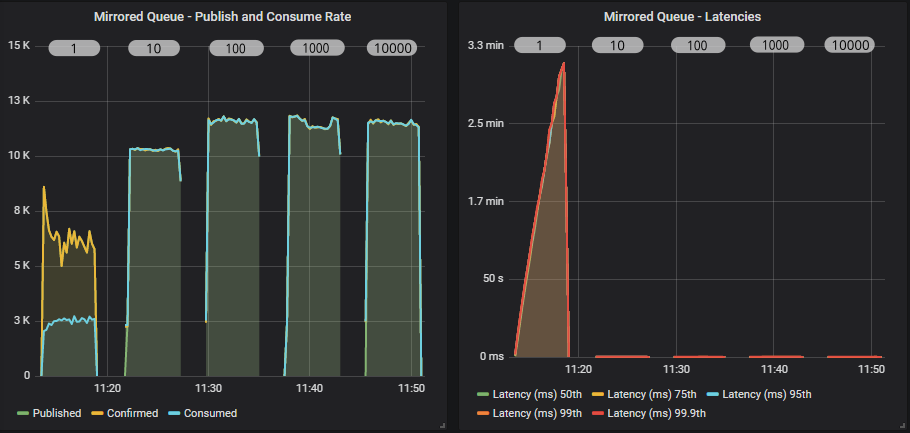
Task: Open the Mirrored Queue - Latencies panel title menu
Action: (x=682, y=16)
